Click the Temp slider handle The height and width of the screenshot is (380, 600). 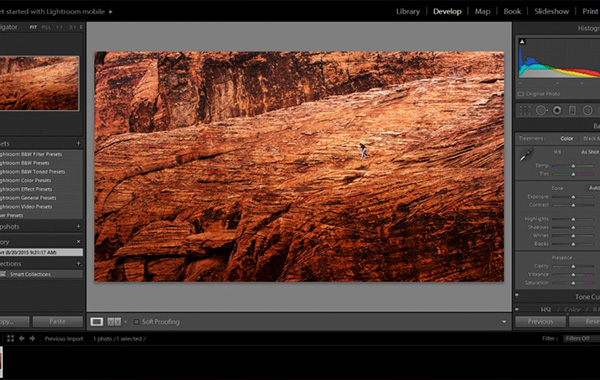573,166
